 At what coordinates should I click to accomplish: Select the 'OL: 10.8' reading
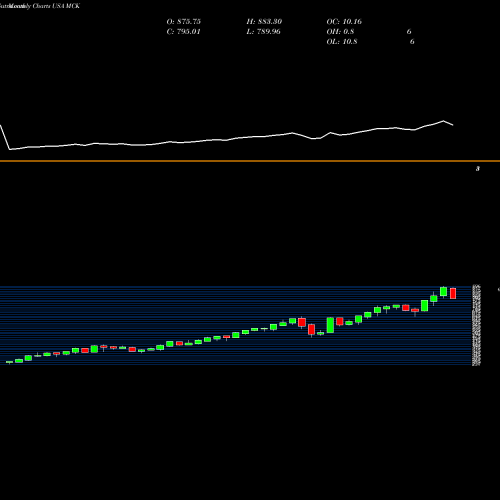click(x=342, y=42)
